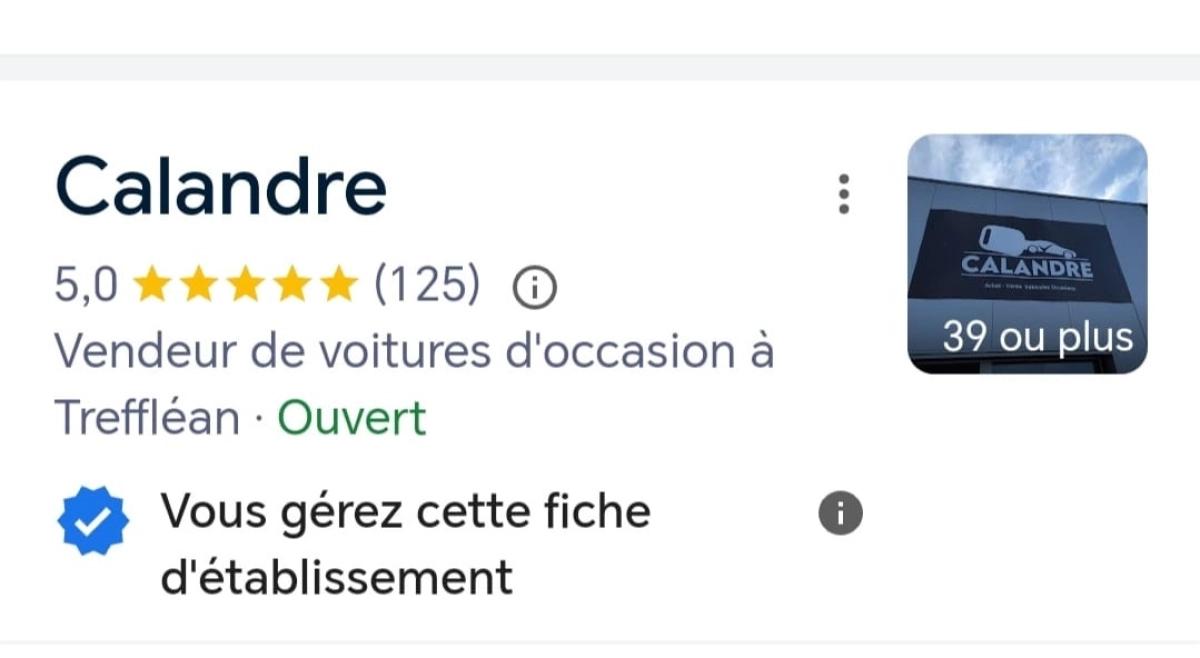Click the dark info icon next to management notice

840,514
